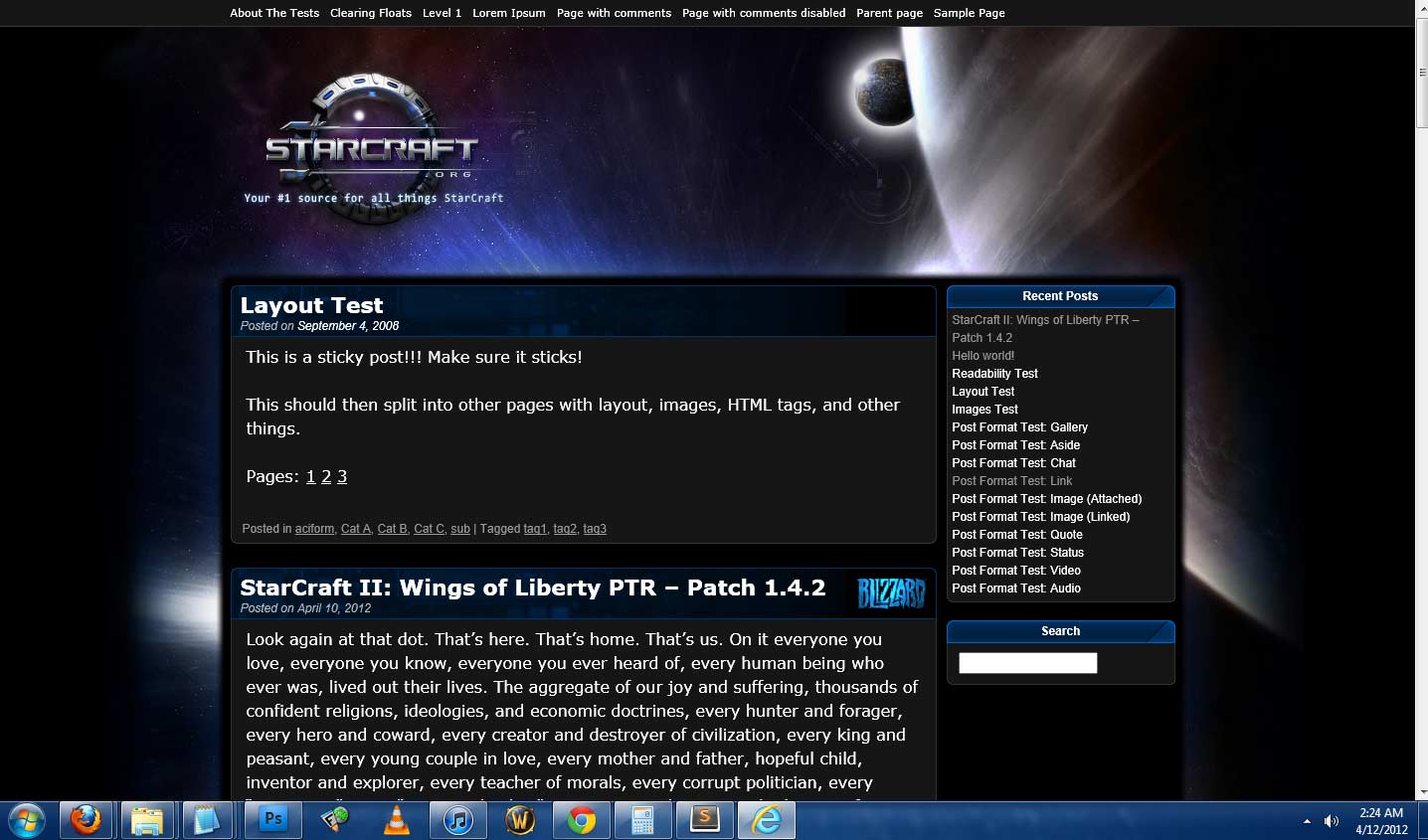Go to page 1 of Layout Test
The width and height of the screenshot is (1428, 840).
[310, 476]
